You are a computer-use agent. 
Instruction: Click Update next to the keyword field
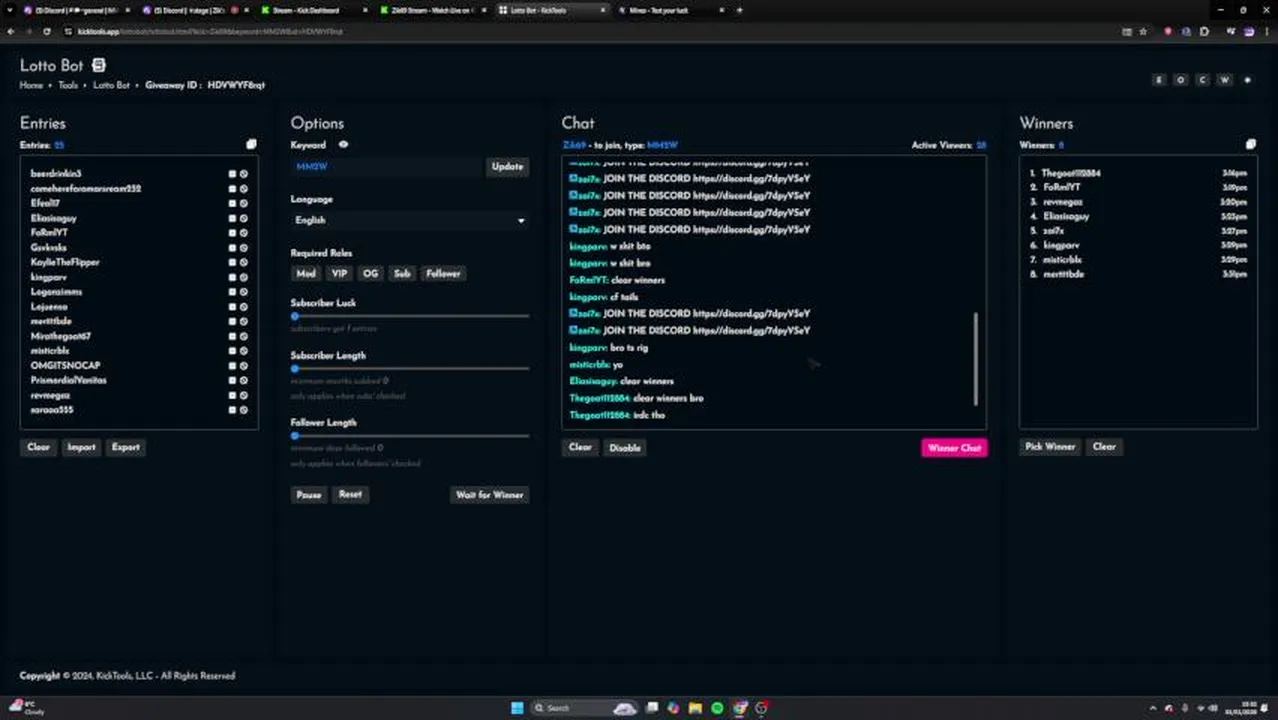[x=507, y=166]
